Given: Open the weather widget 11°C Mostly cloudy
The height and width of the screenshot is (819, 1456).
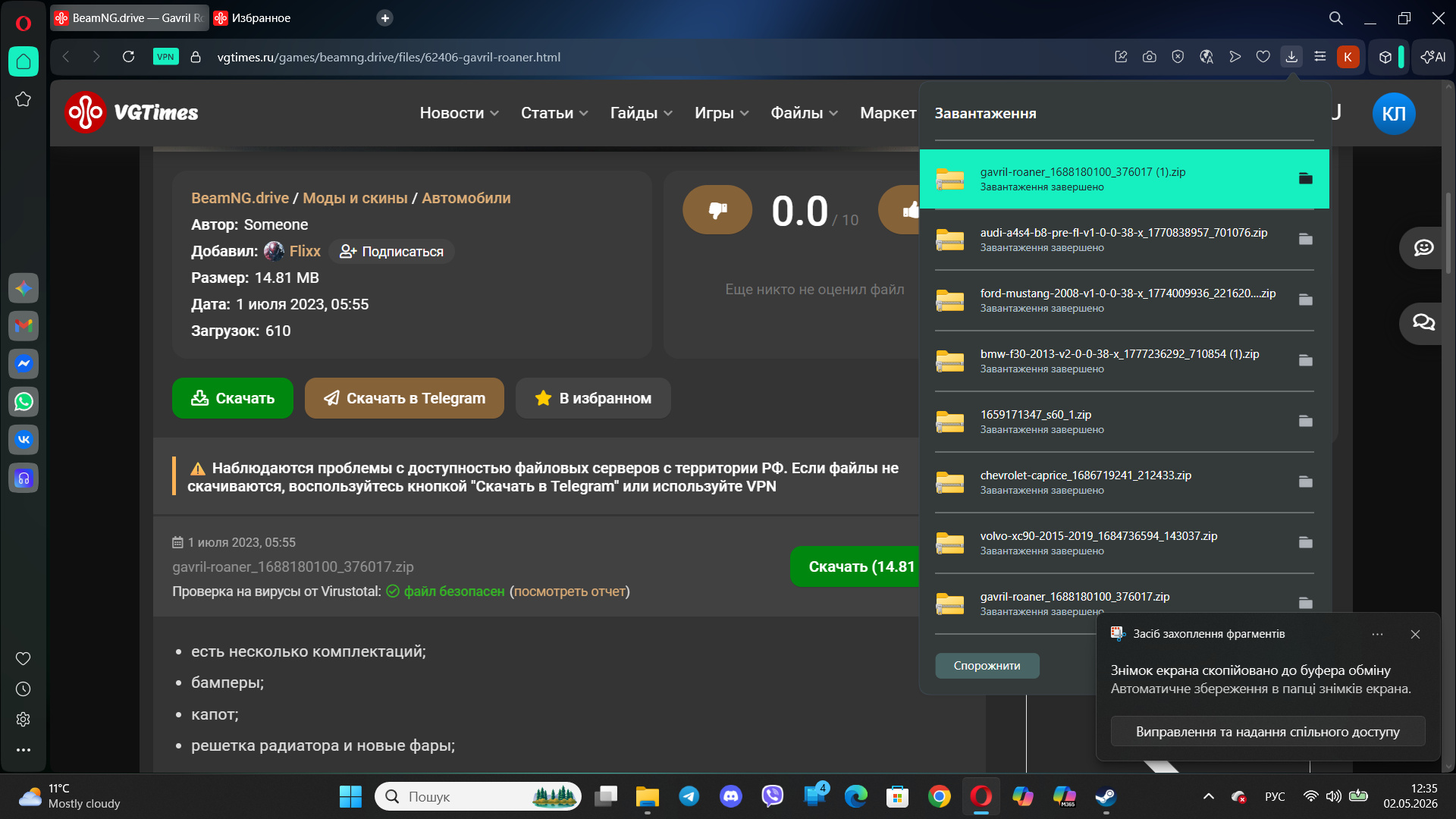Looking at the screenshot, I should coord(70,796).
